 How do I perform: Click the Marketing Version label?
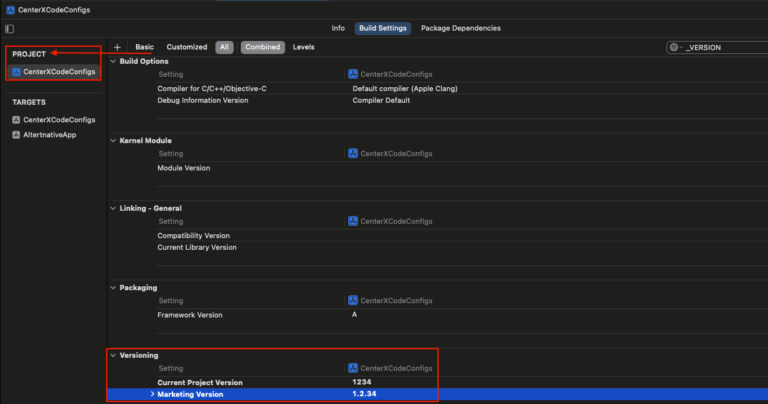(x=190, y=394)
